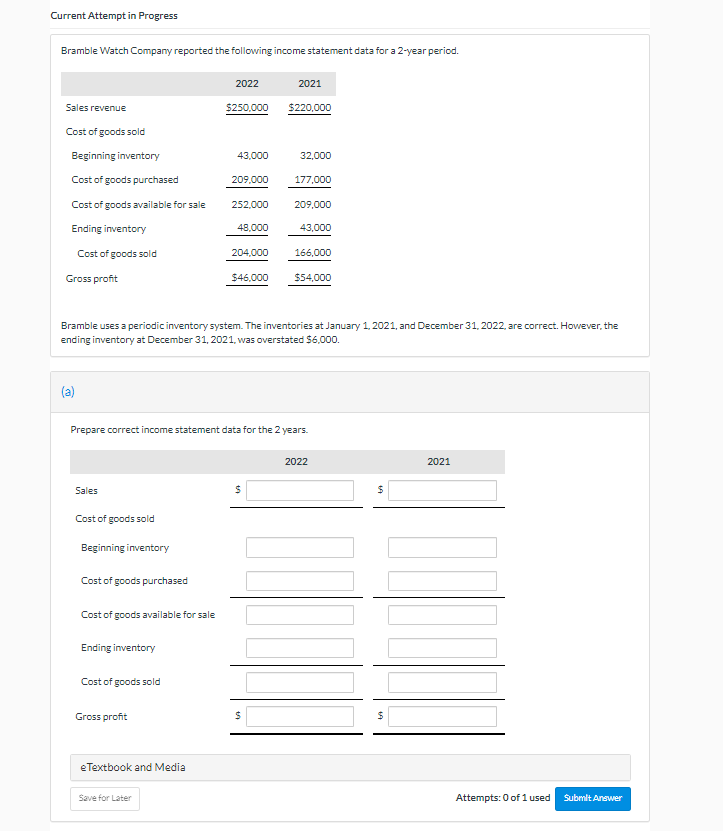
Task: Click the 2022 ending inventory 48,000 value
Action: (252, 227)
